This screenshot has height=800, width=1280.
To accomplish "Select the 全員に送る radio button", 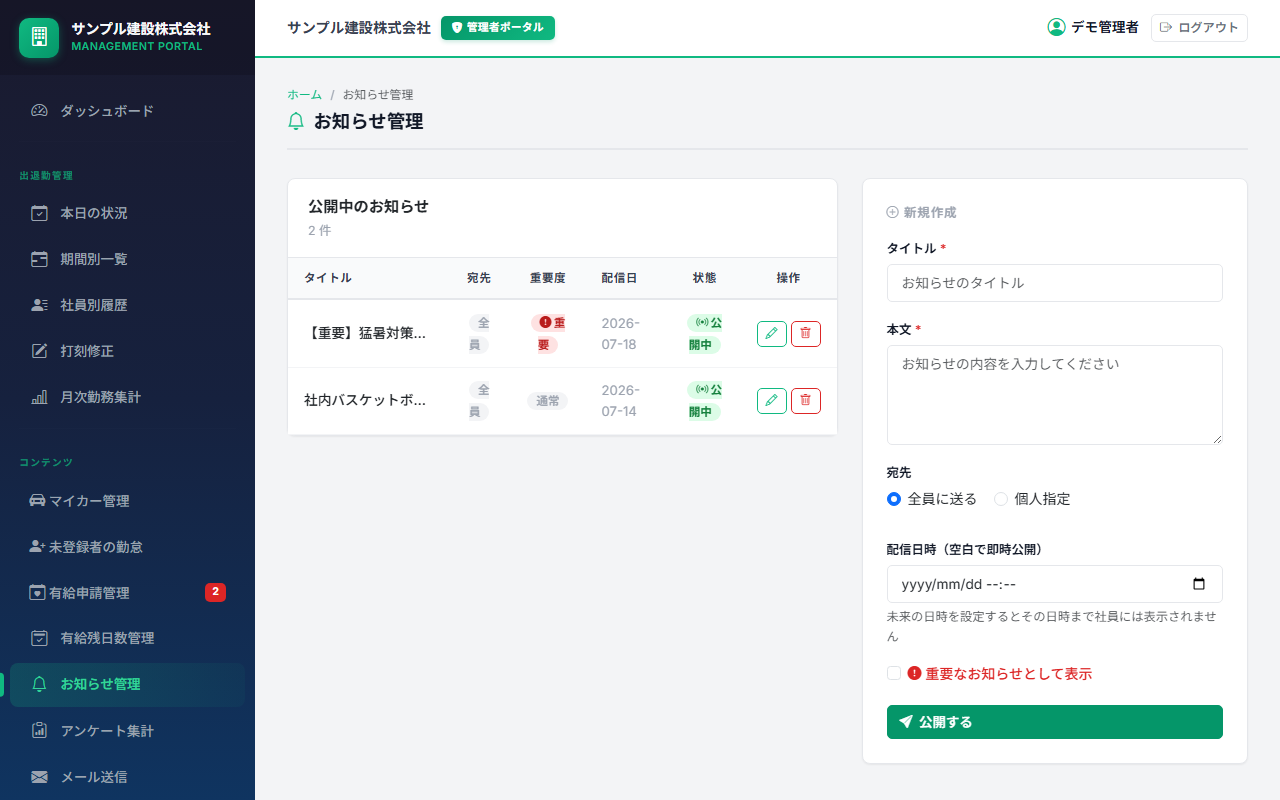I will (894, 499).
